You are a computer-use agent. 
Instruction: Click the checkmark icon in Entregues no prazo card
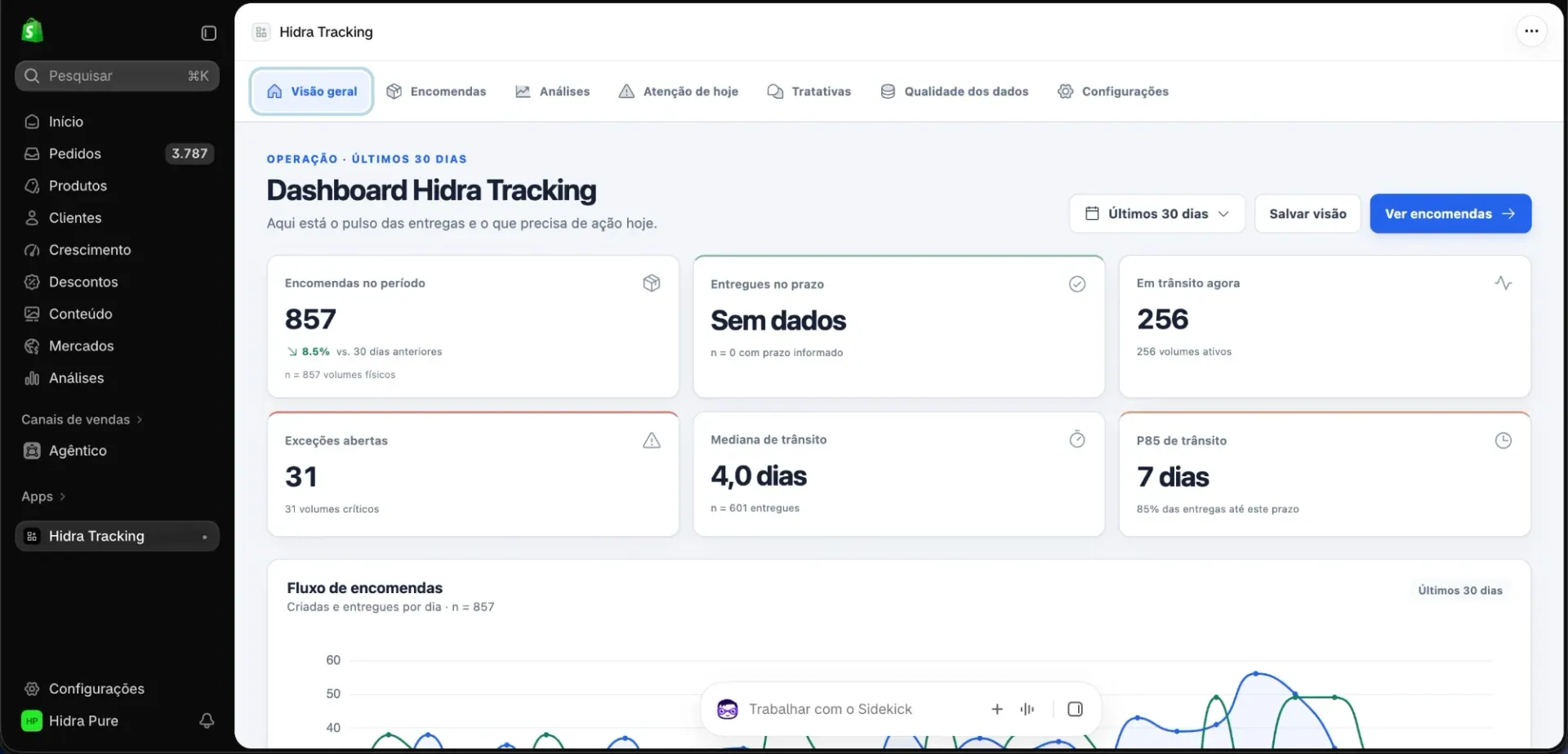coord(1077,283)
